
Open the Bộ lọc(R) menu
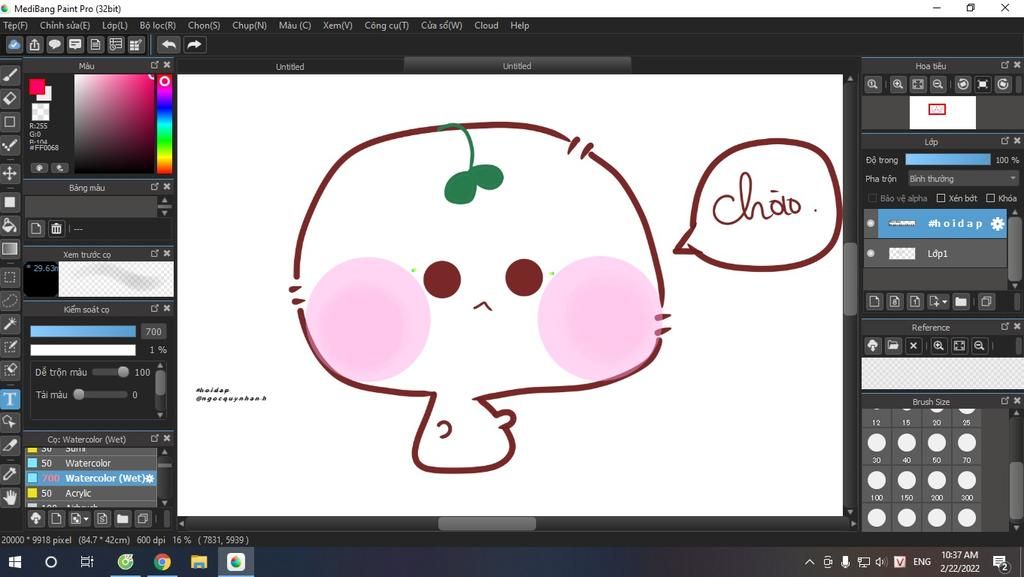click(157, 25)
